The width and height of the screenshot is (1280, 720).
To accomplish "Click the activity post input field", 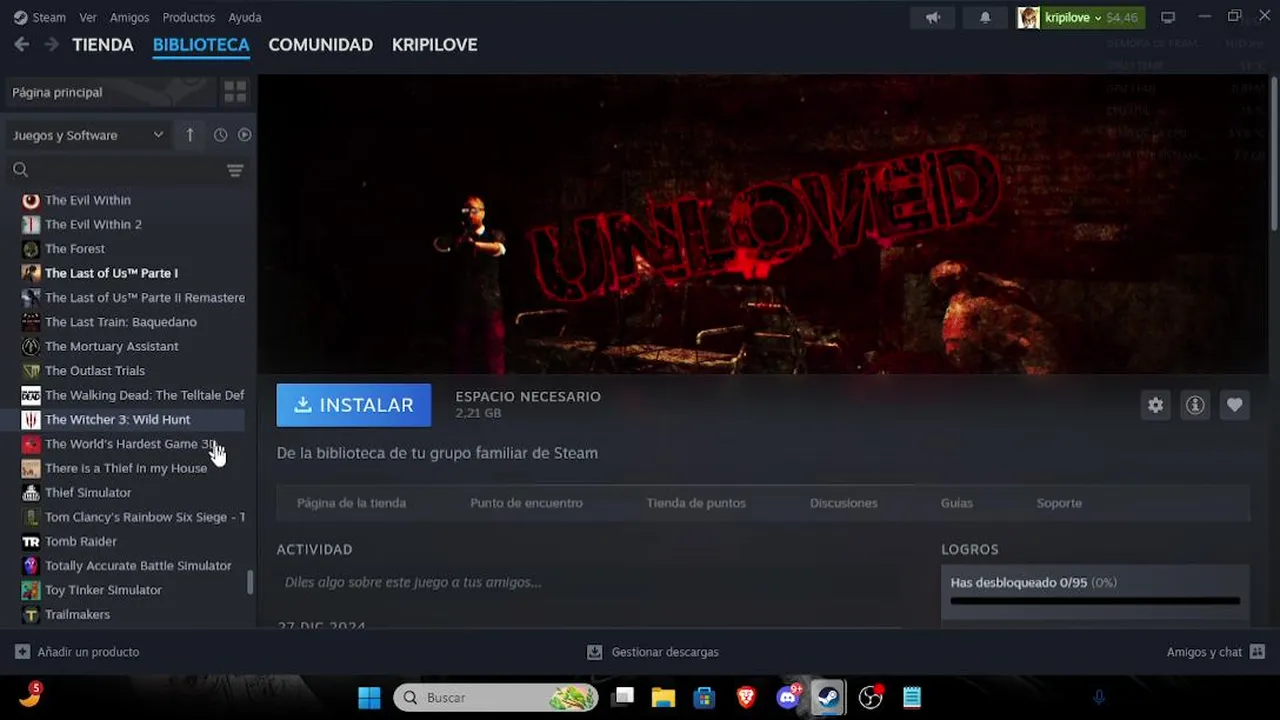I will point(590,582).
